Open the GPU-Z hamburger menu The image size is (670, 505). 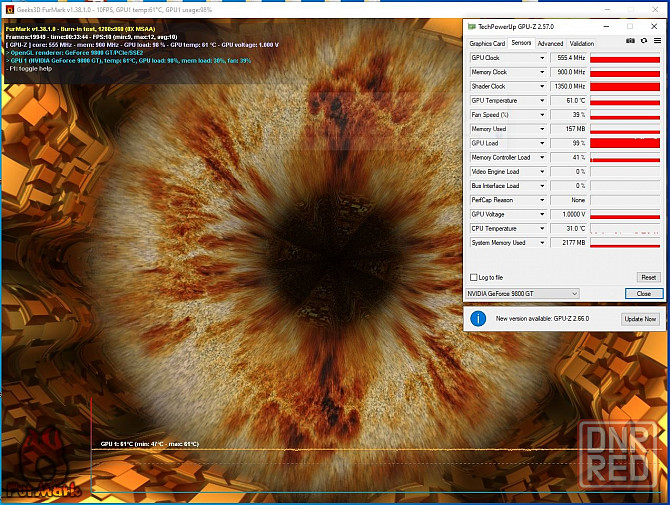click(658, 41)
